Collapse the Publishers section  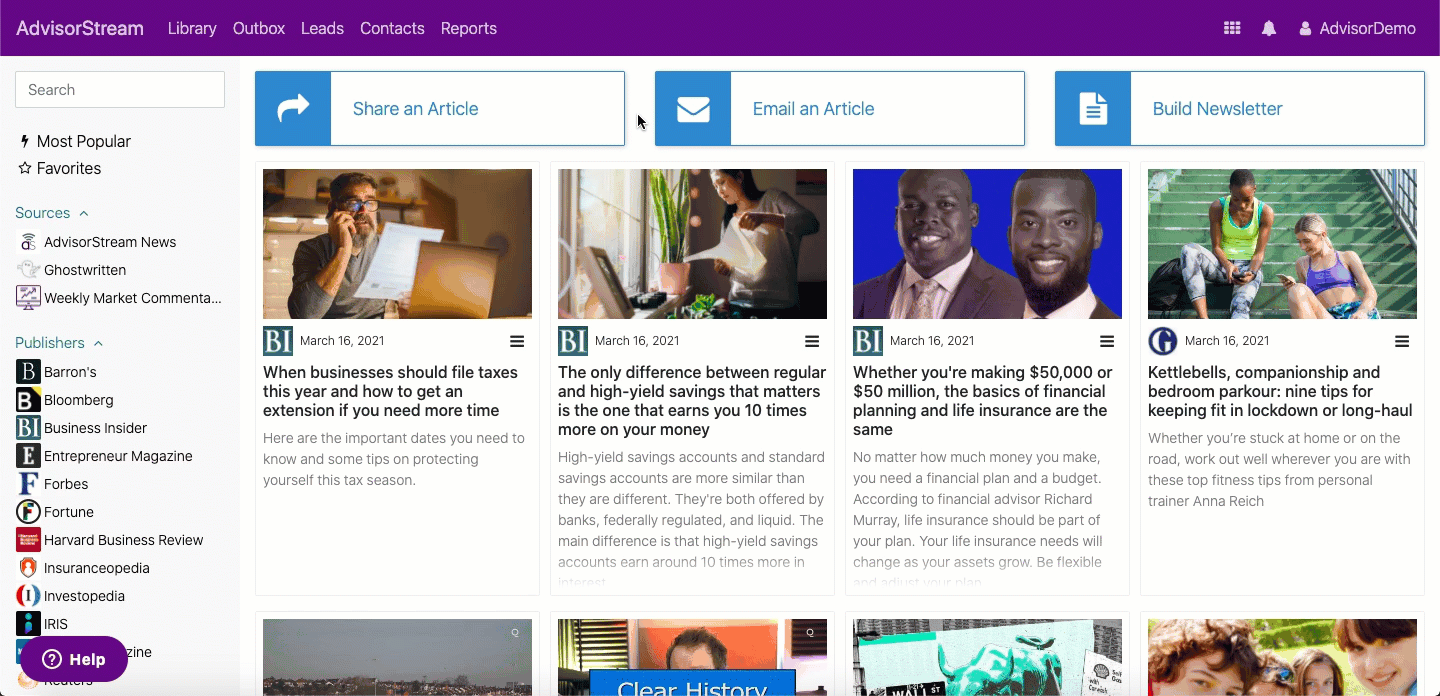[x=59, y=343]
